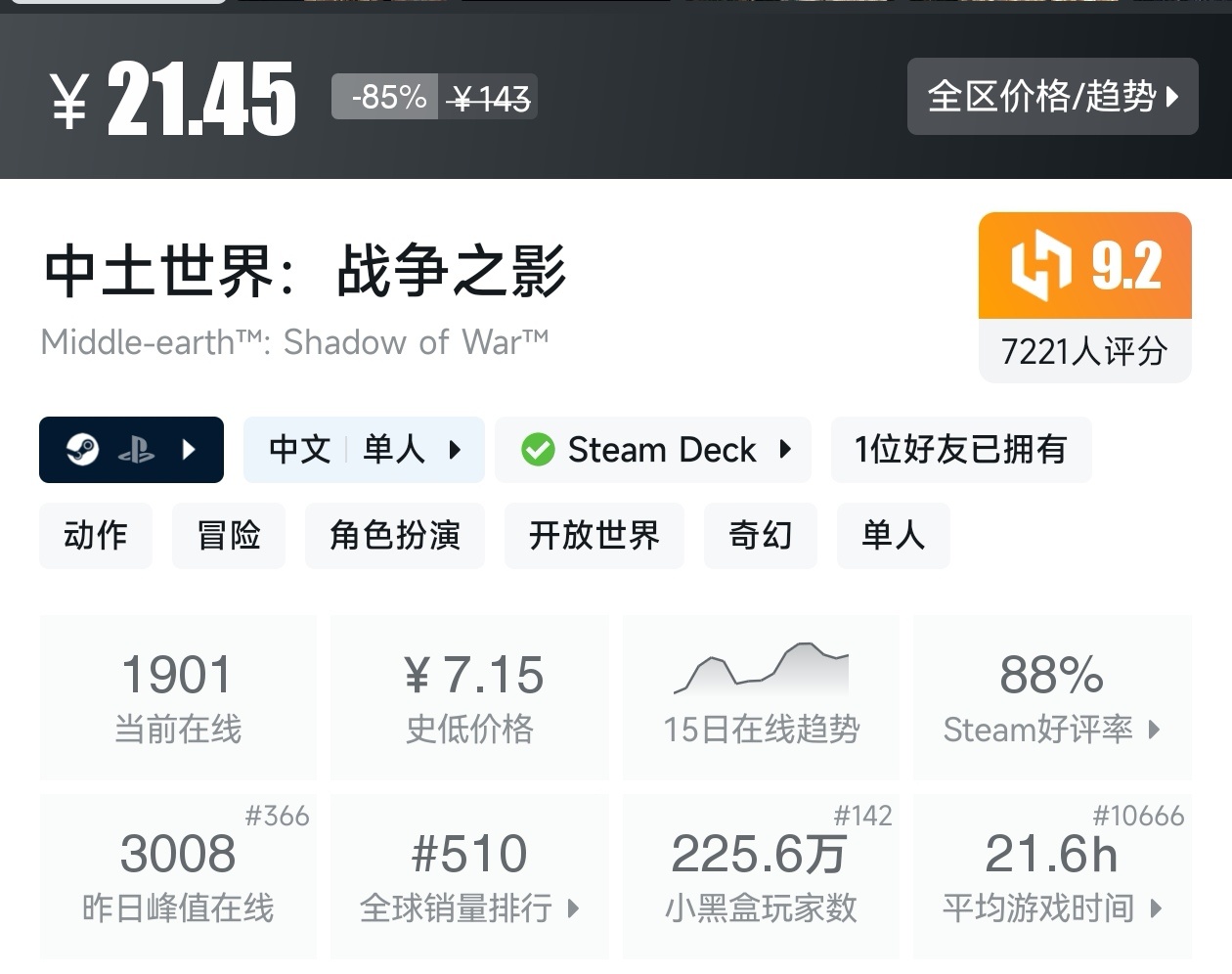Viewport: 1232px width, 974px height.
Task: Click the 1901 当前在线 stat card
Action: pyautogui.click(x=178, y=697)
